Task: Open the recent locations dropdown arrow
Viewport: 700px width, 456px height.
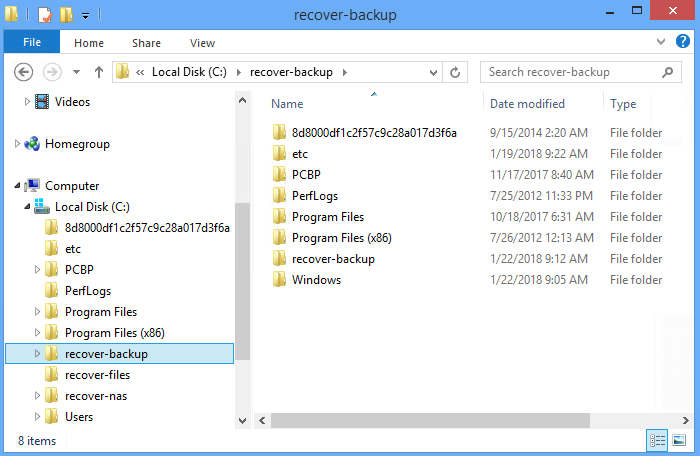Action: click(x=76, y=72)
